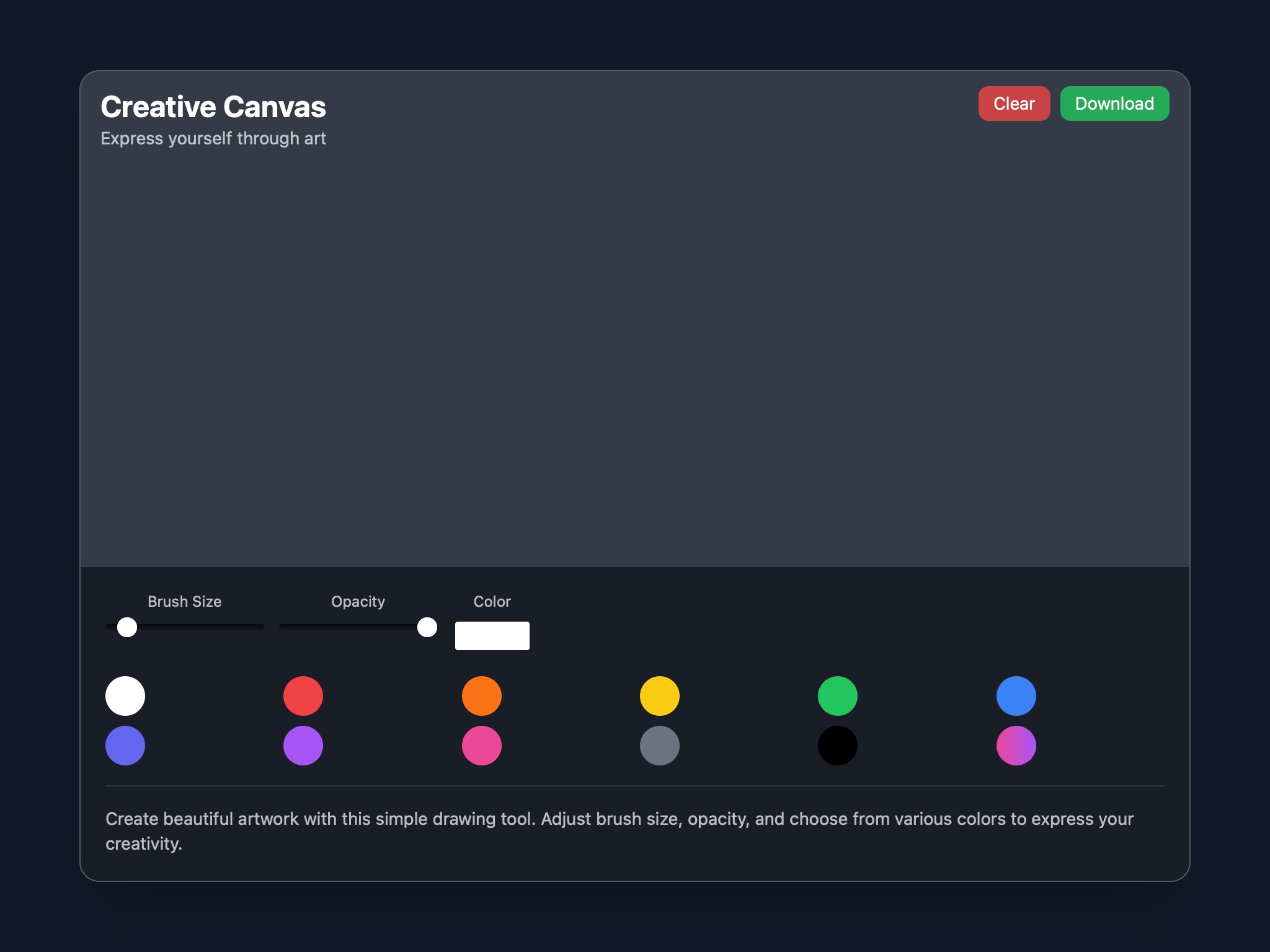Select the green color swatch
Viewport: 1270px width, 952px height.
tap(837, 695)
